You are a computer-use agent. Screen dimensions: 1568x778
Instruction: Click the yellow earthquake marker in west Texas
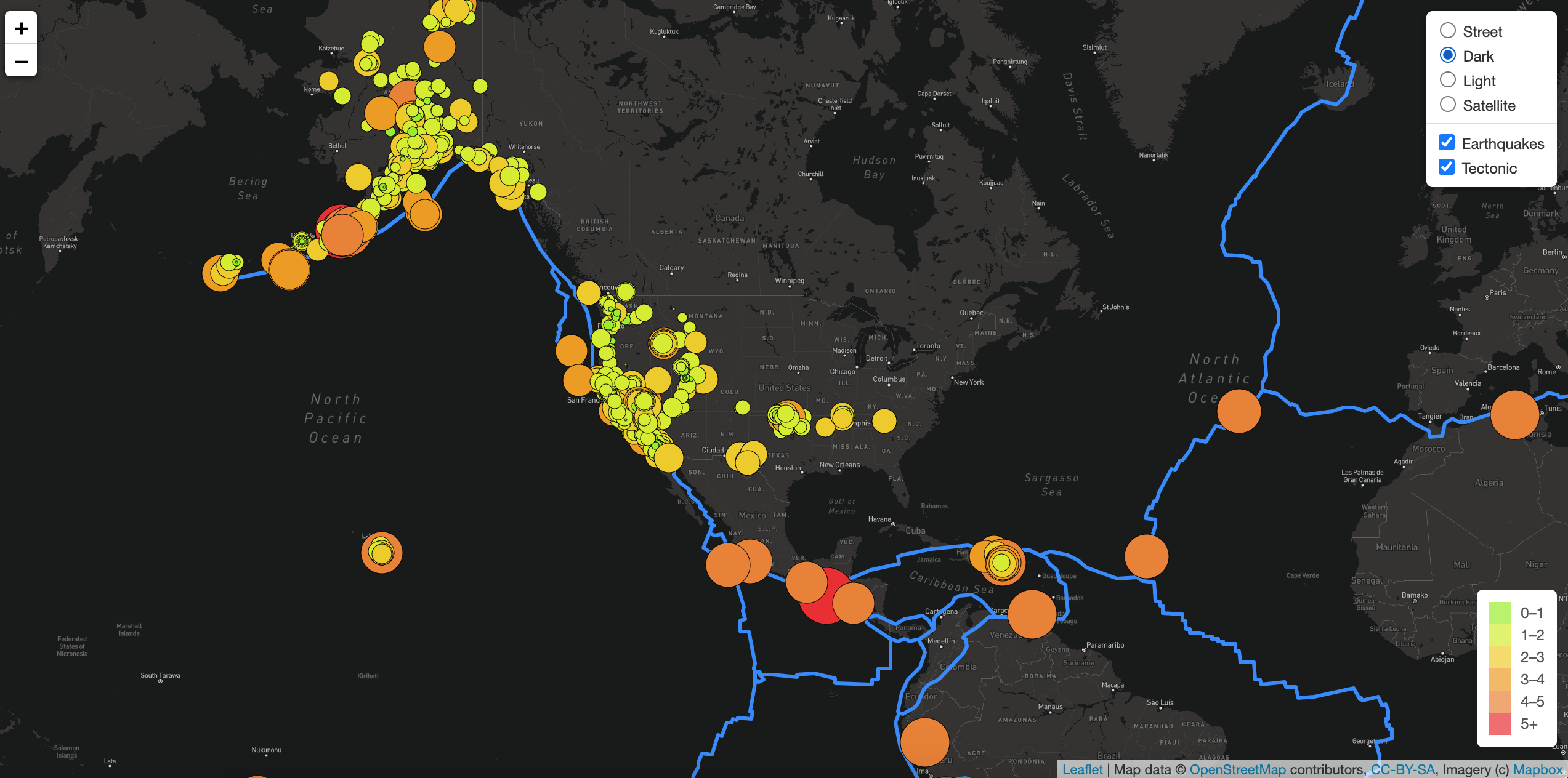click(x=748, y=462)
